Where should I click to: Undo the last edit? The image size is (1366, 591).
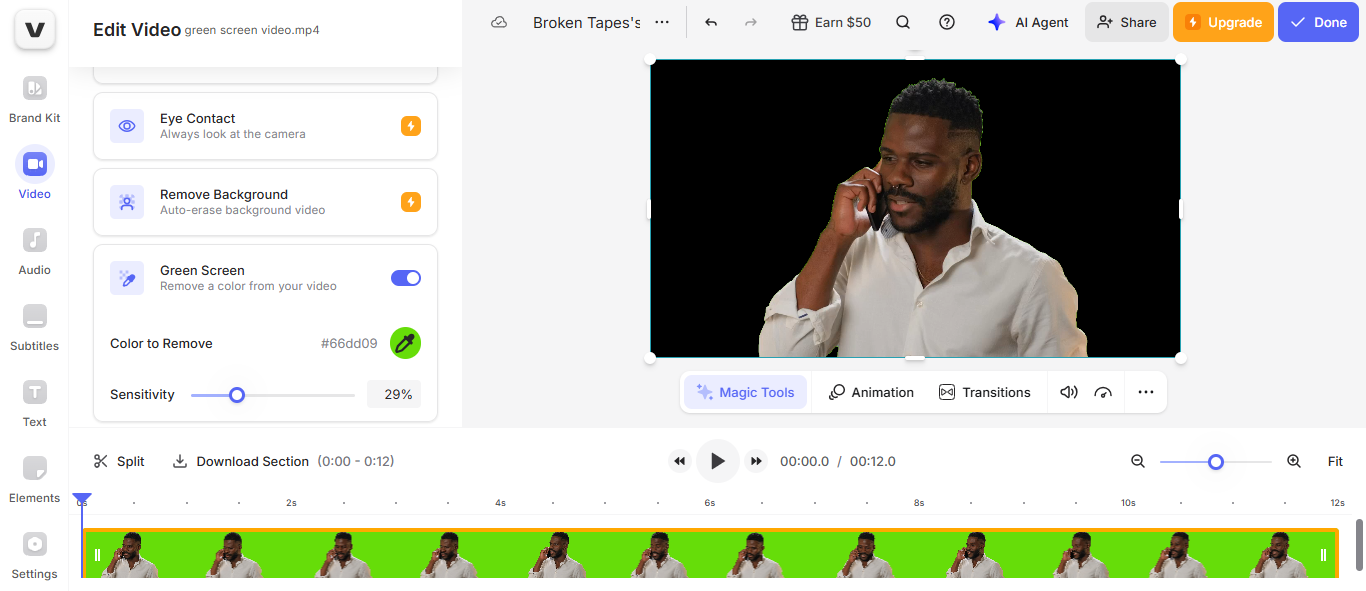710,21
